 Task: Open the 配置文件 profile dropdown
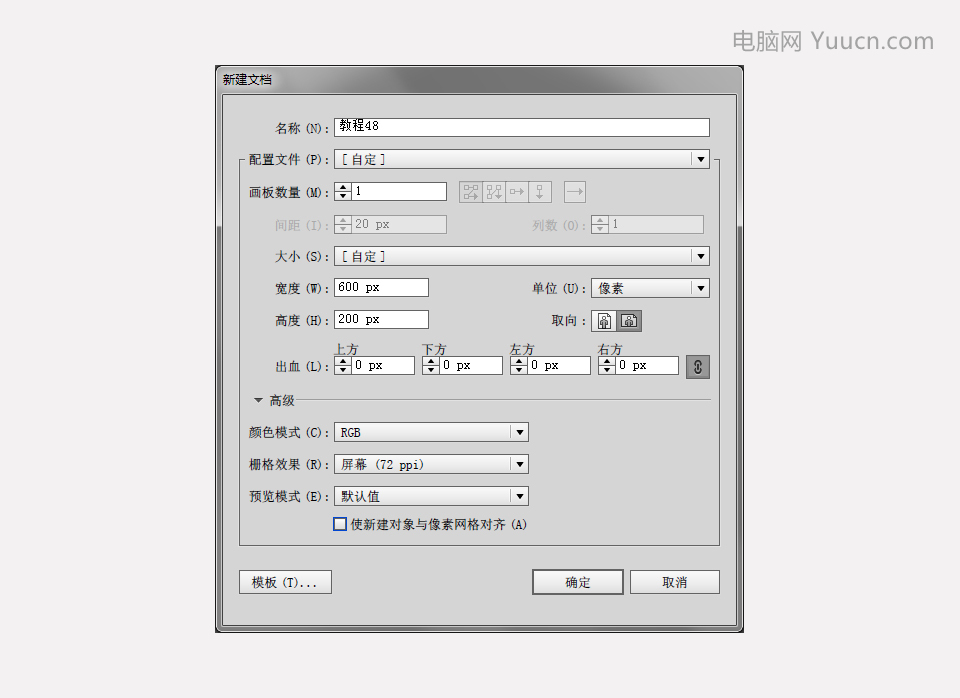[x=521, y=159]
